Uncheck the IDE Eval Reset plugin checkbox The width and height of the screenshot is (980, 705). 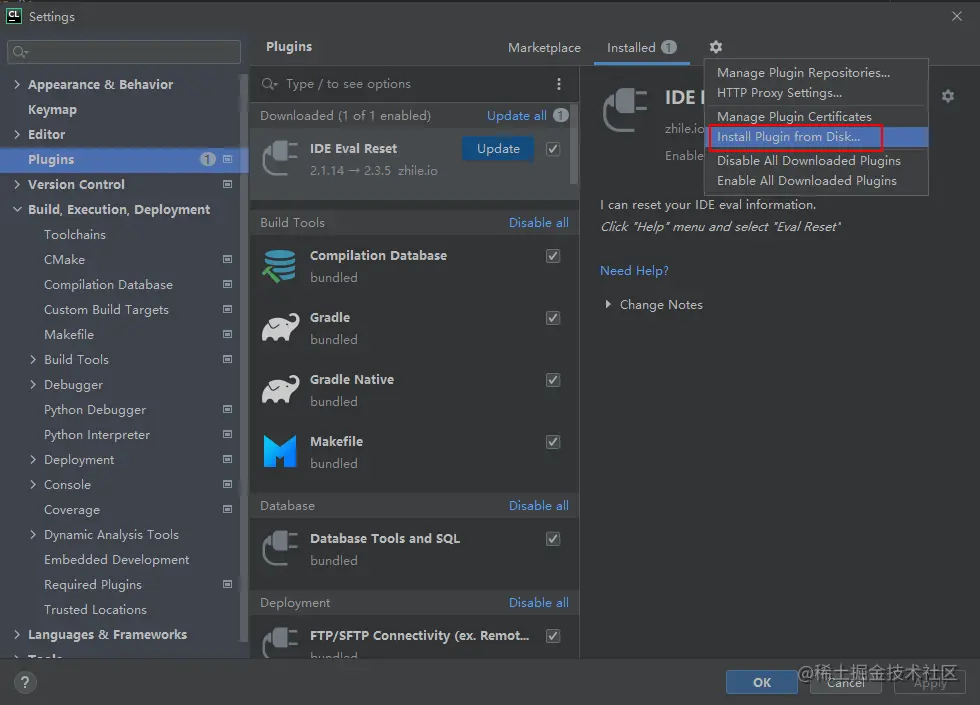pos(553,149)
